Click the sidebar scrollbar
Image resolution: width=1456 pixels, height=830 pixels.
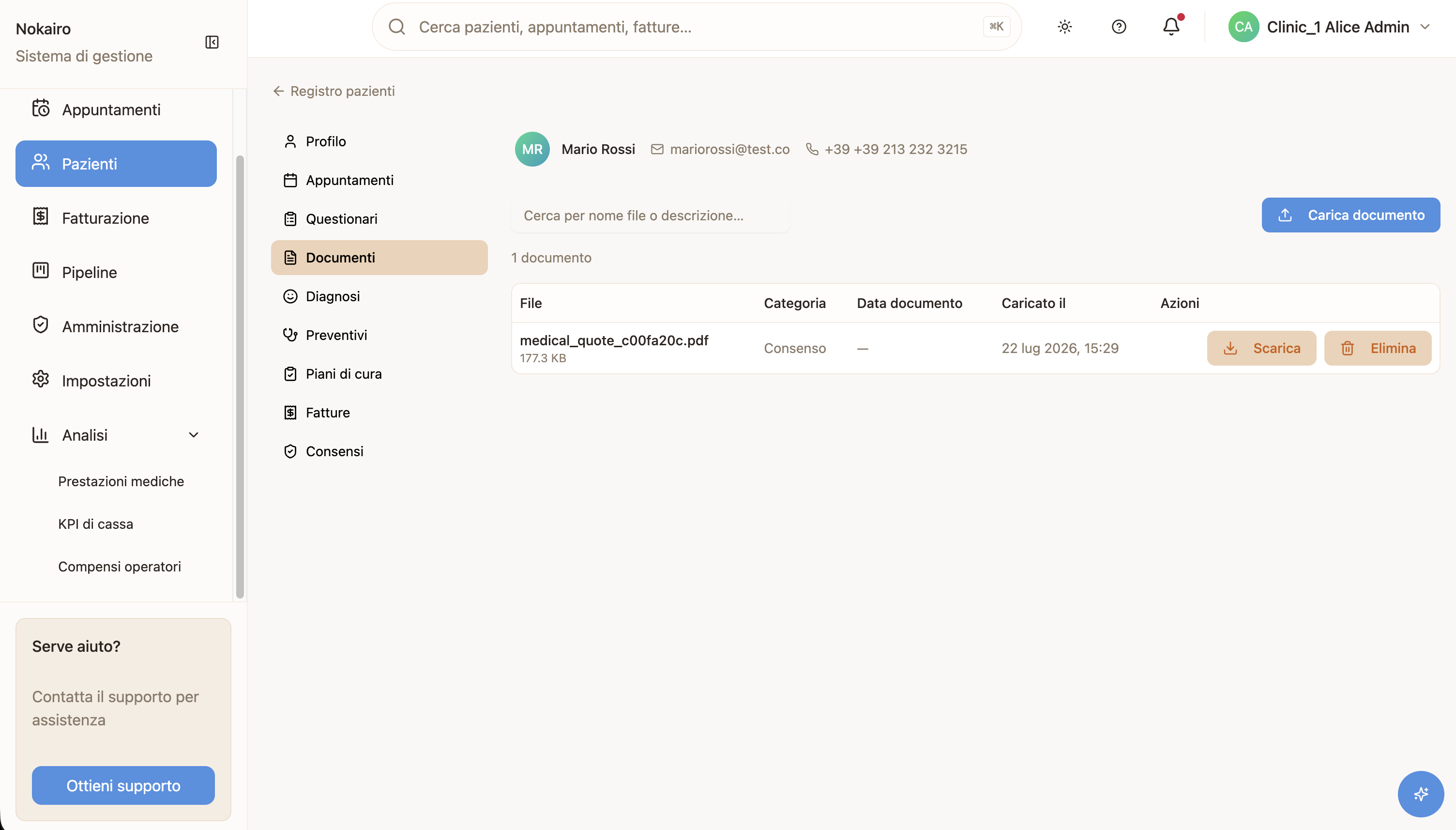tap(240, 376)
